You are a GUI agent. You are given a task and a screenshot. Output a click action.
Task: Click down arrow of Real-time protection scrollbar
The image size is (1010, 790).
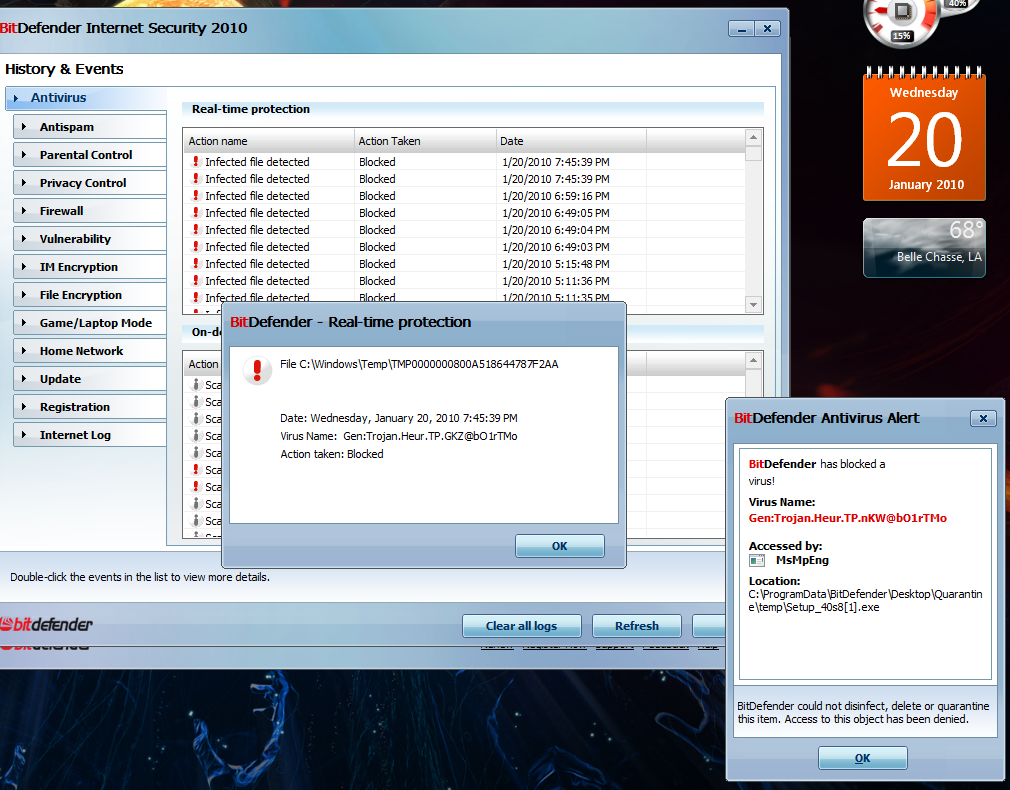click(x=753, y=304)
